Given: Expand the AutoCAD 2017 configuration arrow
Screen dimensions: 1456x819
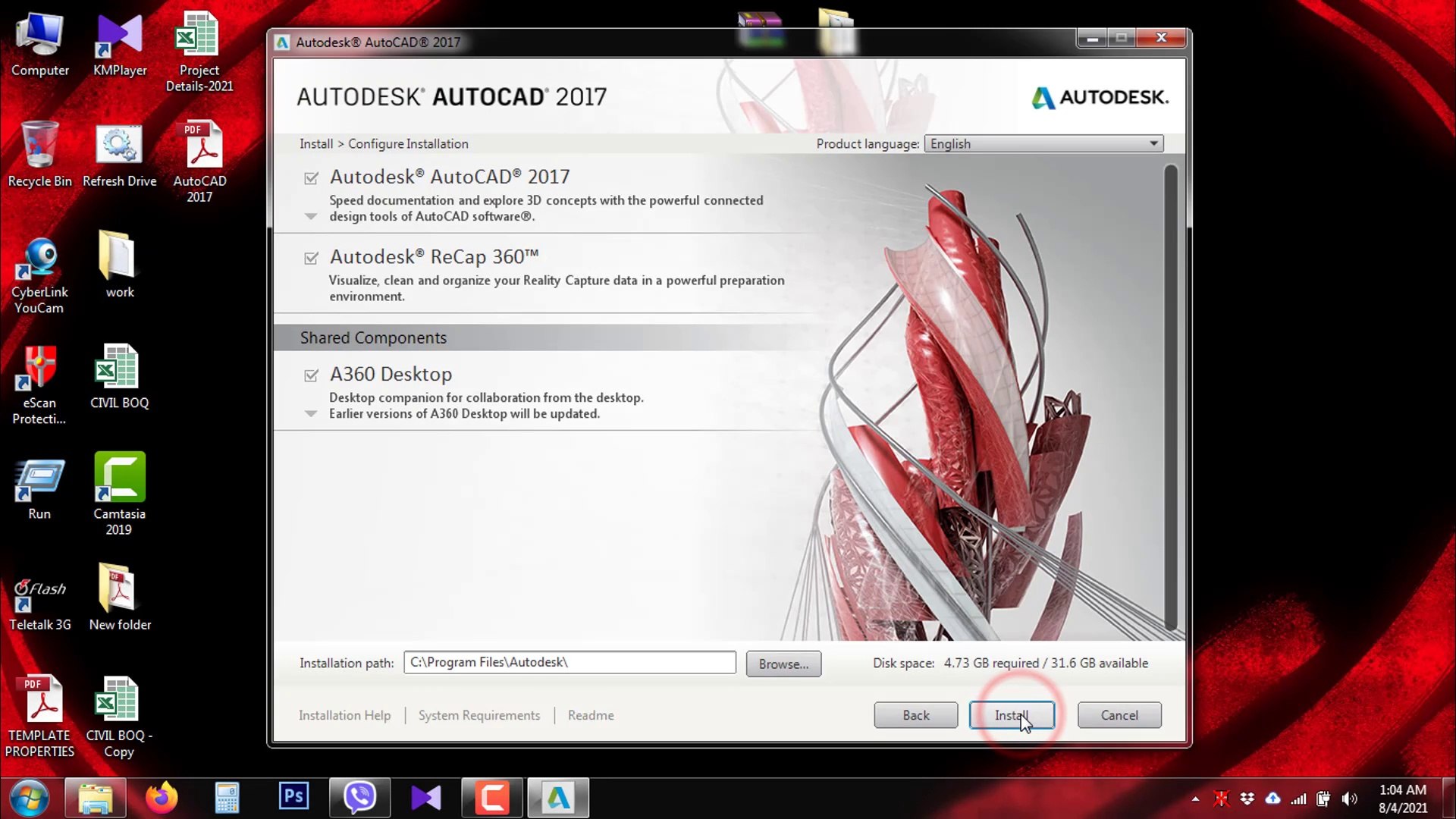Looking at the screenshot, I should pyautogui.click(x=310, y=217).
